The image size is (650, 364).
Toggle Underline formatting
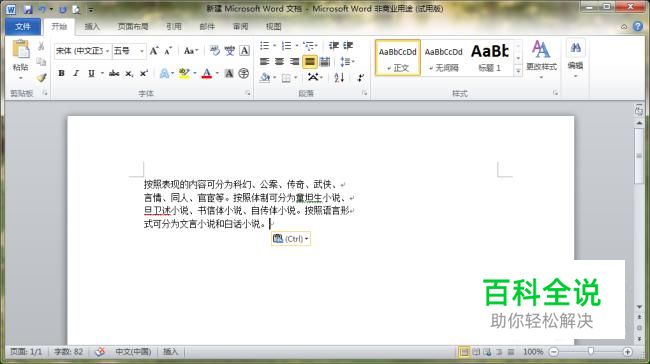pyautogui.click(x=91, y=74)
